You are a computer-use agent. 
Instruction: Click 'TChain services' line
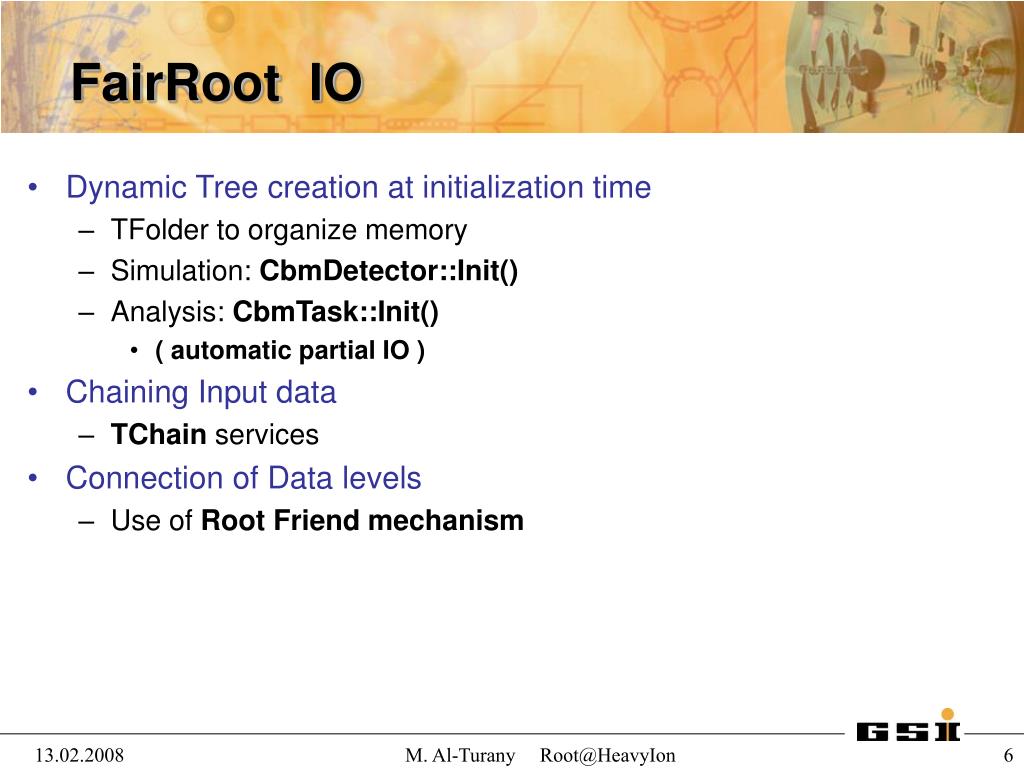214,434
